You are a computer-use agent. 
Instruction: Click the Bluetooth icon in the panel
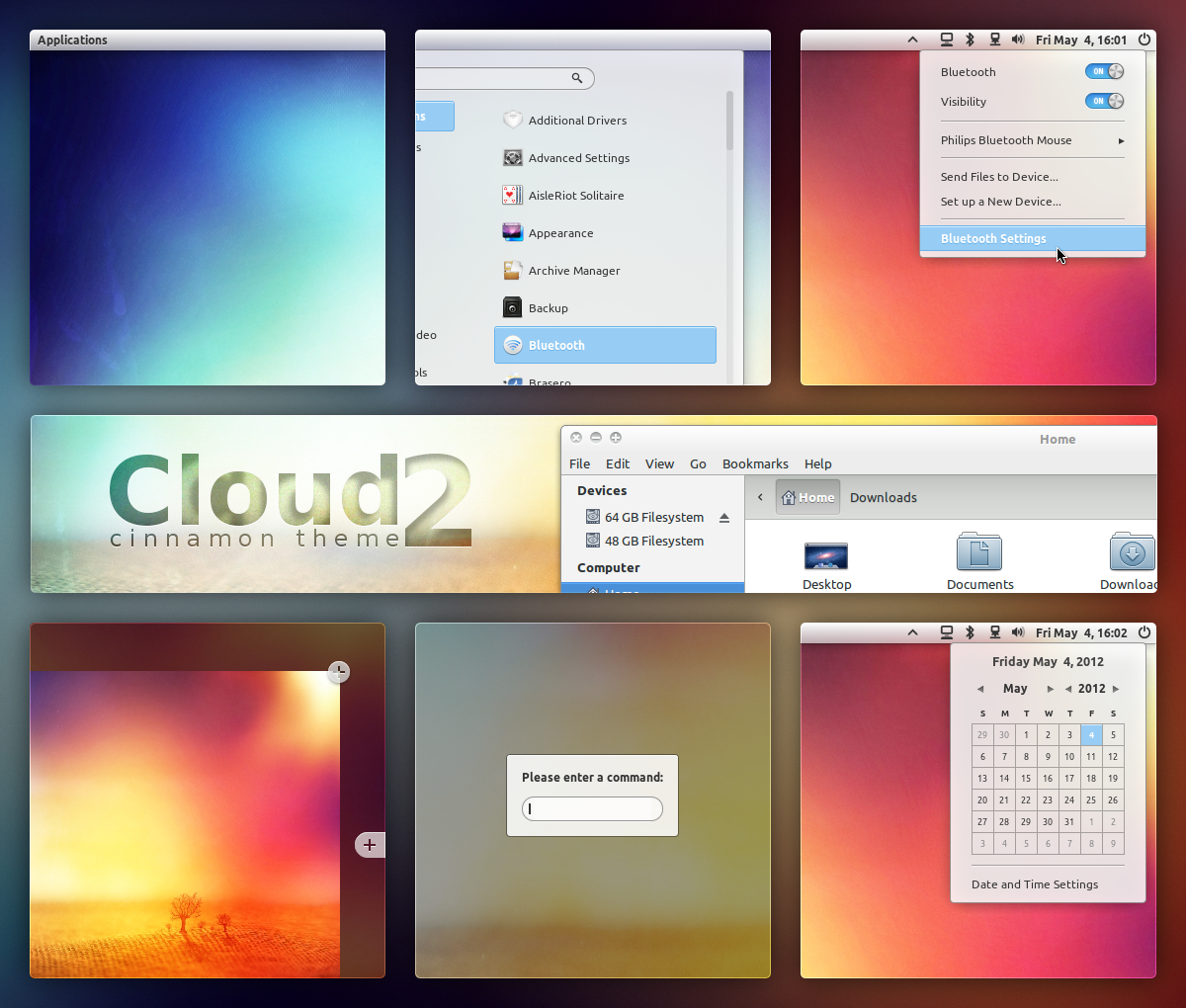click(970, 40)
